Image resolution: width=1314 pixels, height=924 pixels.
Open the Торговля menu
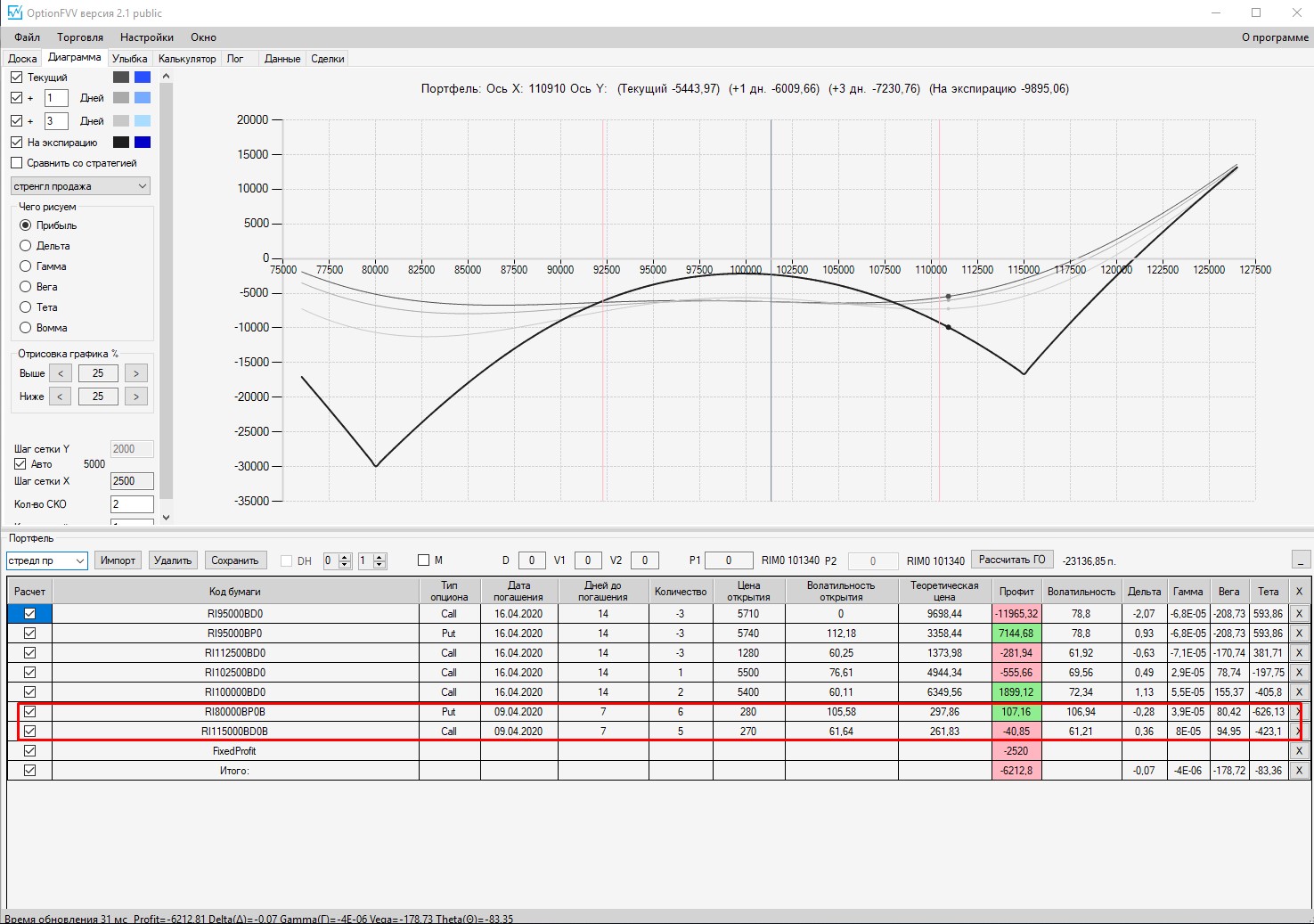pyautogui.click(x=80, y=37)
